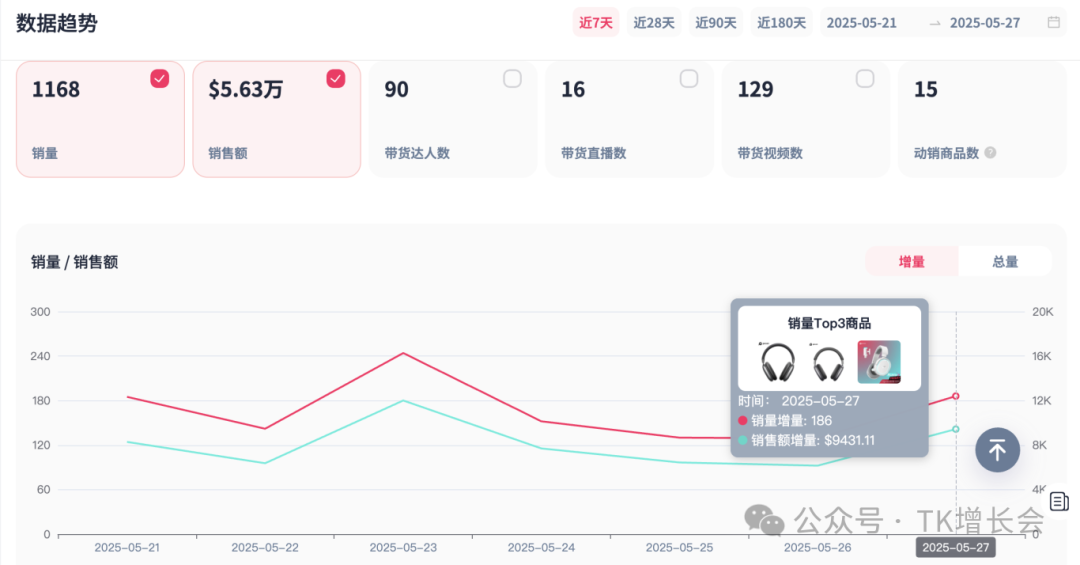Click the scroll-to-top arrow button
This screenshot has height=565, width=1080.
tap(997, 450)
